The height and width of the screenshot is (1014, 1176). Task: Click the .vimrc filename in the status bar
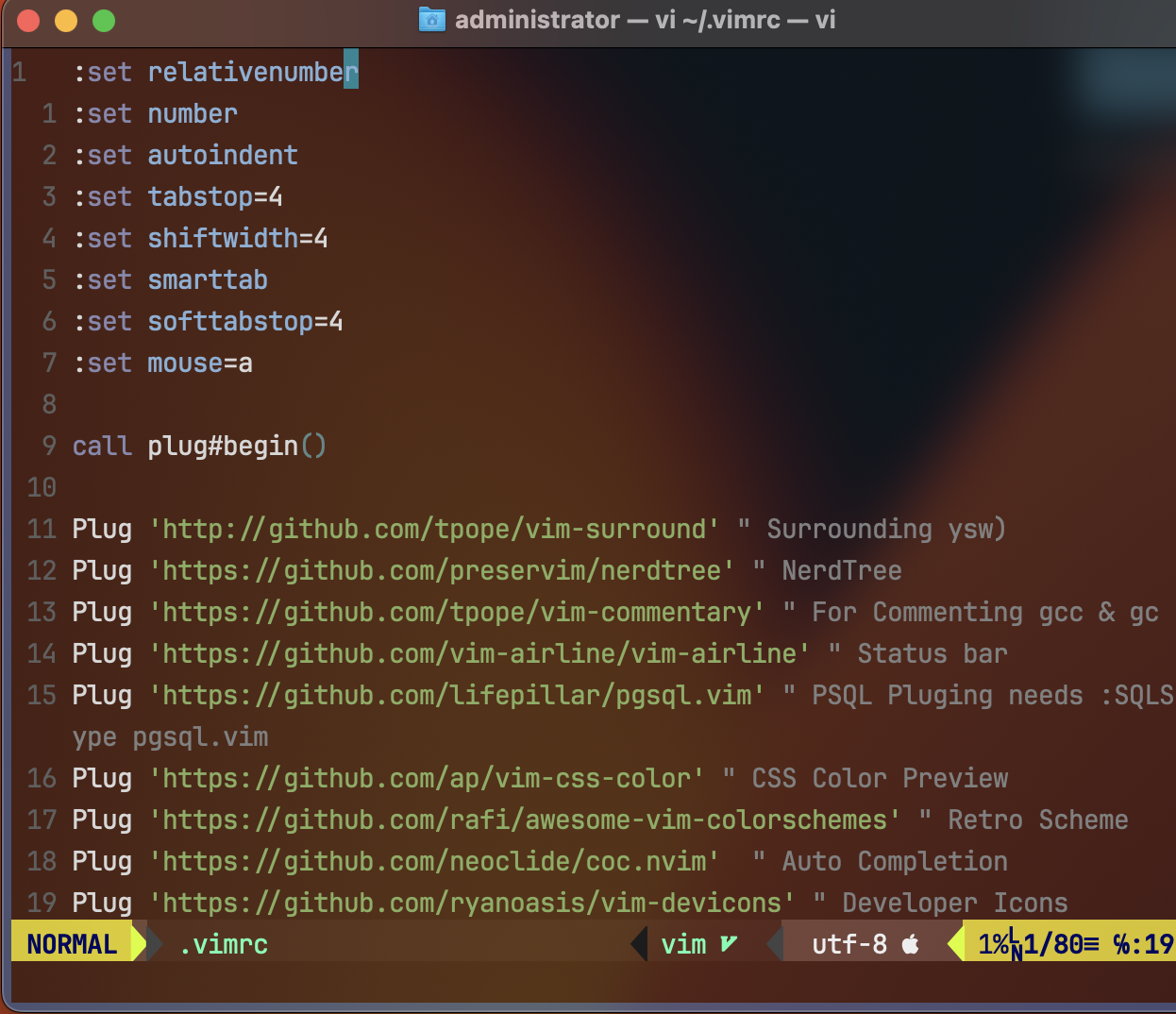coord(223,943)
